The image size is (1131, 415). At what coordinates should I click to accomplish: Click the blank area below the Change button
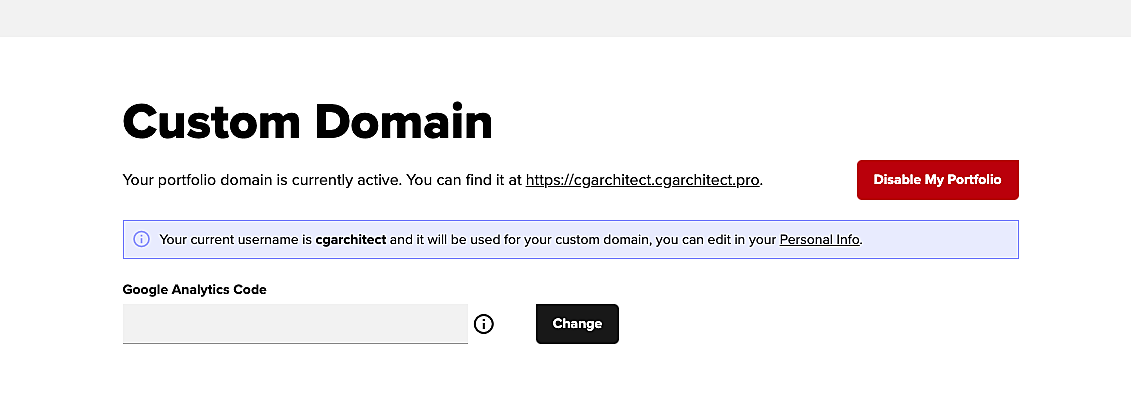pos(577,385)
